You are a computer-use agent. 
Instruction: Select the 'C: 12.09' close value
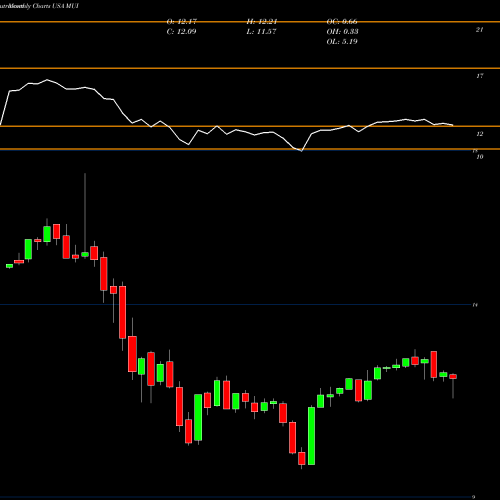click(181, 32)
